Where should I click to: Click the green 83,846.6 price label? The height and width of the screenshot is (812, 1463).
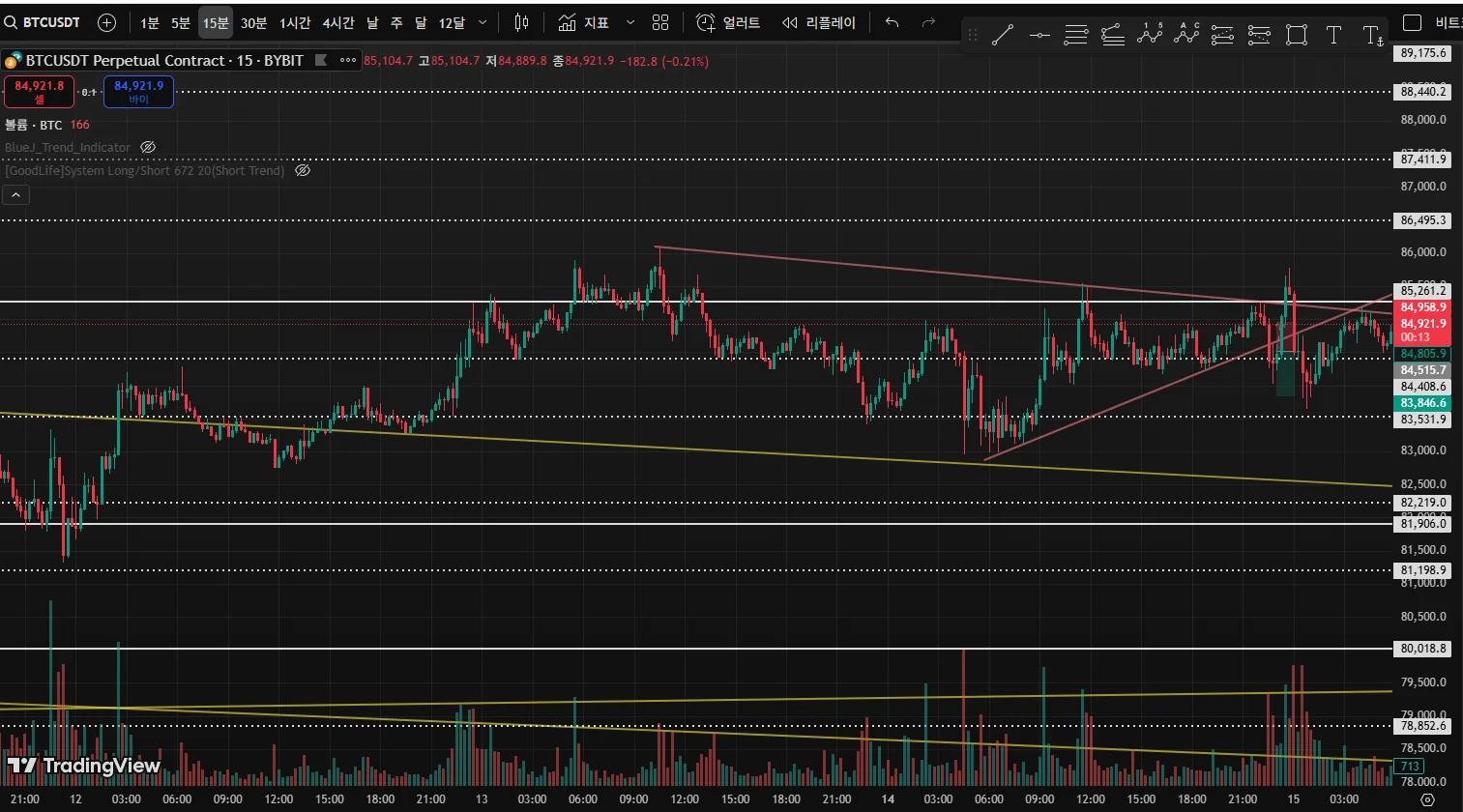(1423, 403)
